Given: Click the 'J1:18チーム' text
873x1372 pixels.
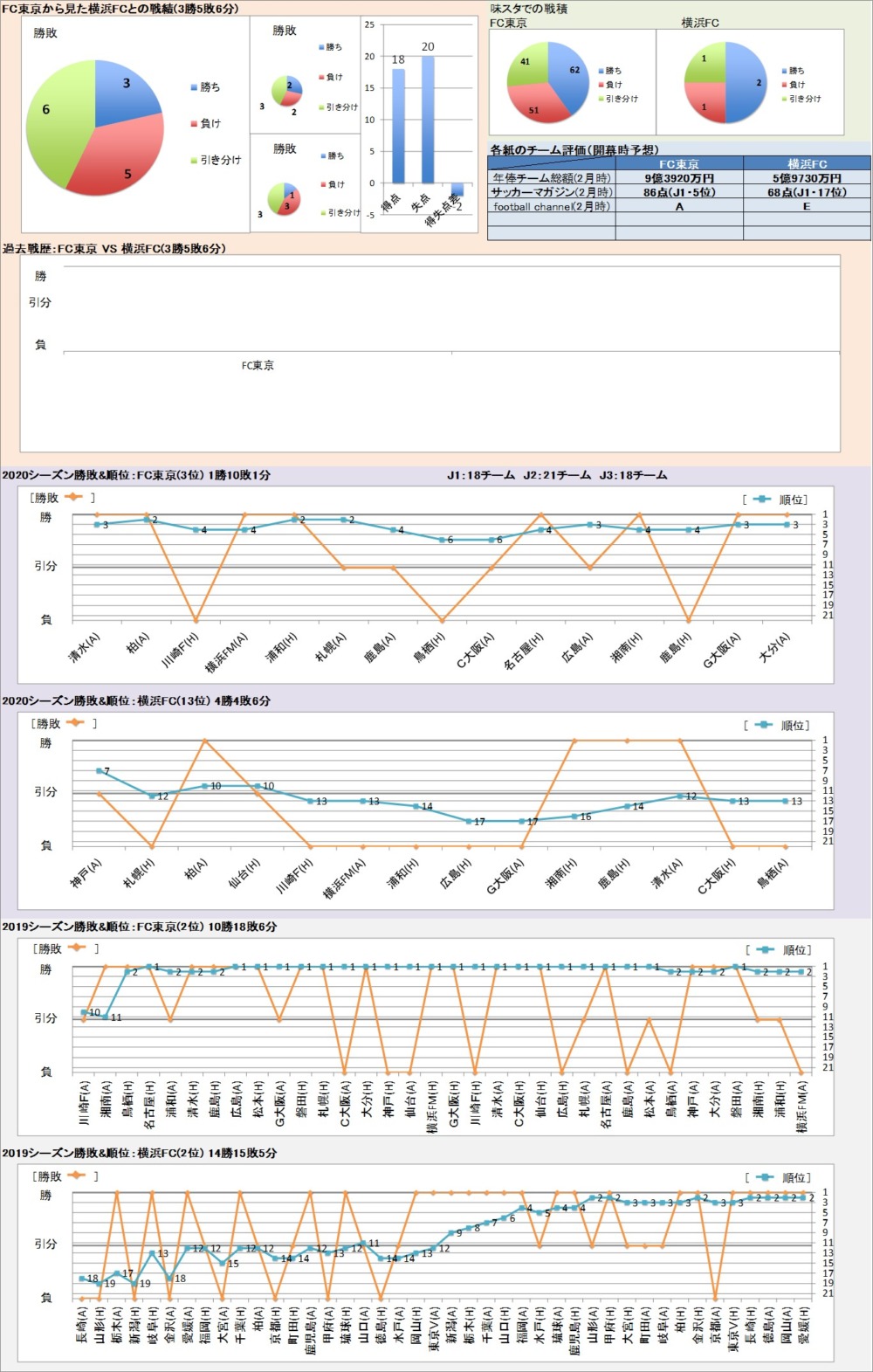Looking at the screenshot, I should coord(481,475).
